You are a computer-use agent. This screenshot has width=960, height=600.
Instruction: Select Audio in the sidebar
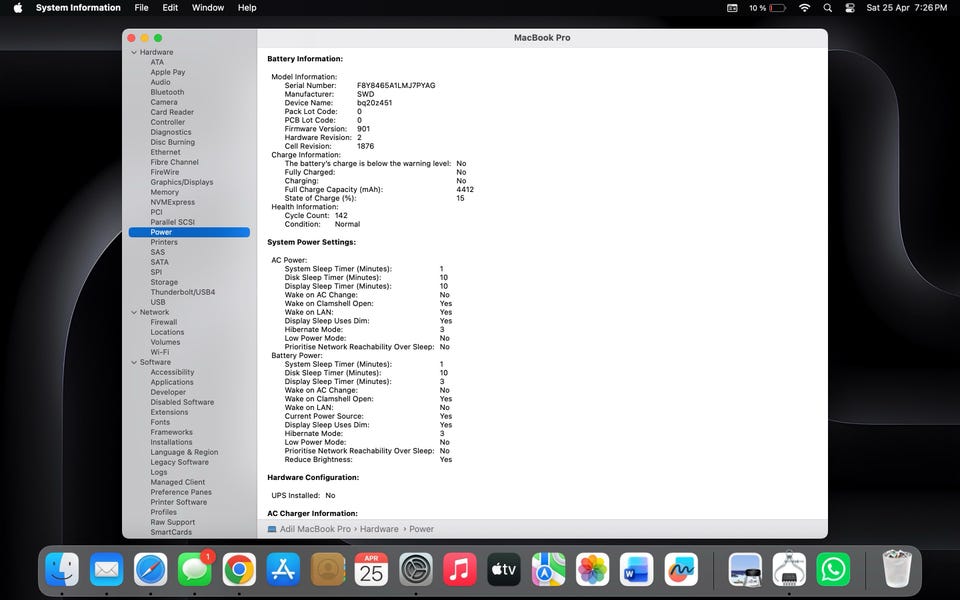[160, 82]
